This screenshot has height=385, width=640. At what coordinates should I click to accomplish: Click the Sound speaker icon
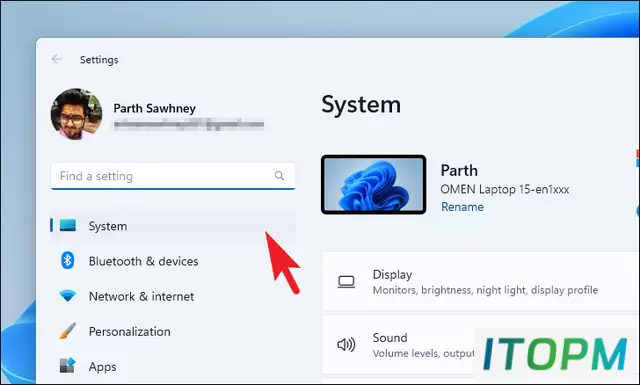[346, 345]
